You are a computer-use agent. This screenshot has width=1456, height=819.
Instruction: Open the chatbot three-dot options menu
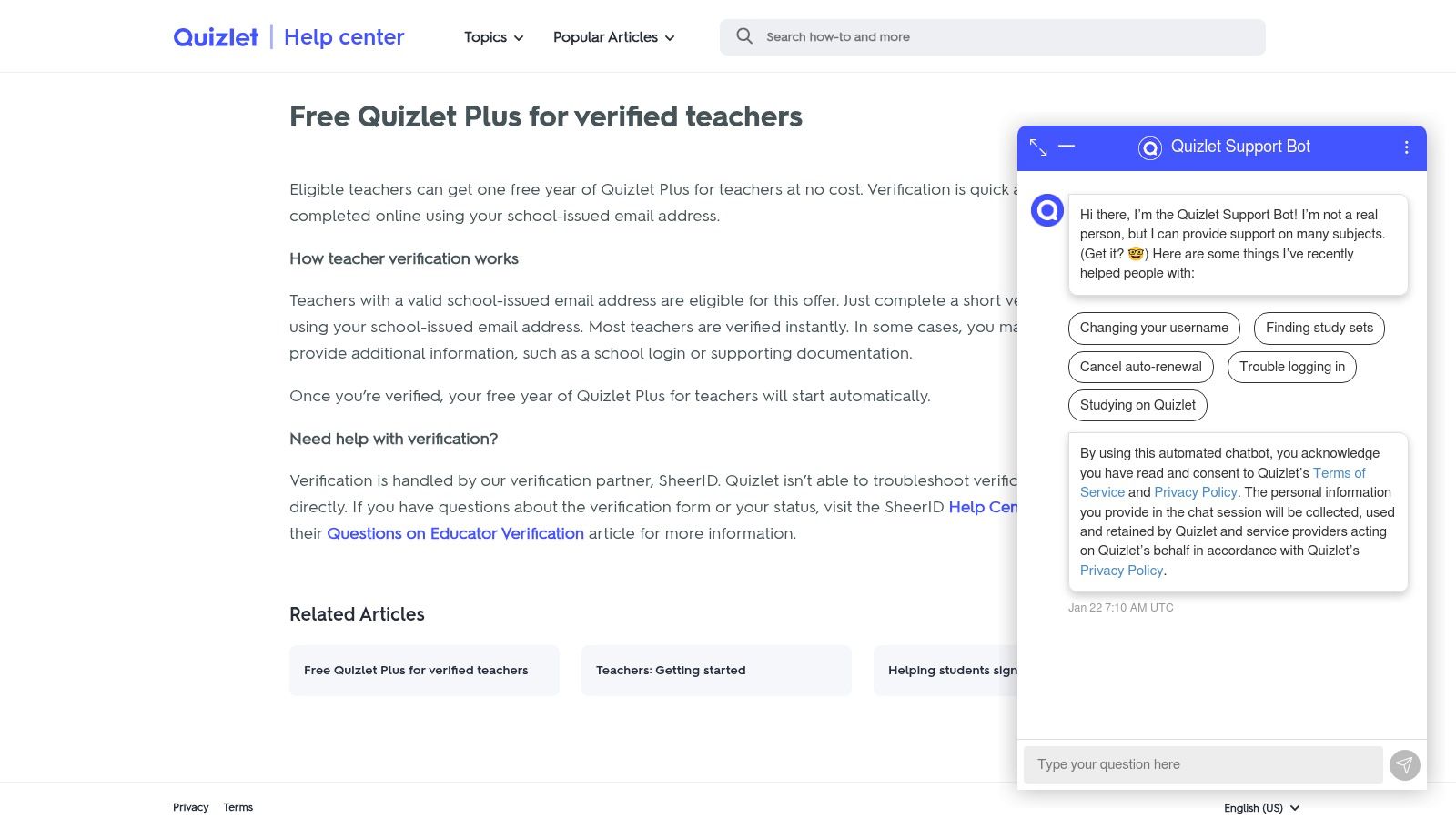(1406, 147)
